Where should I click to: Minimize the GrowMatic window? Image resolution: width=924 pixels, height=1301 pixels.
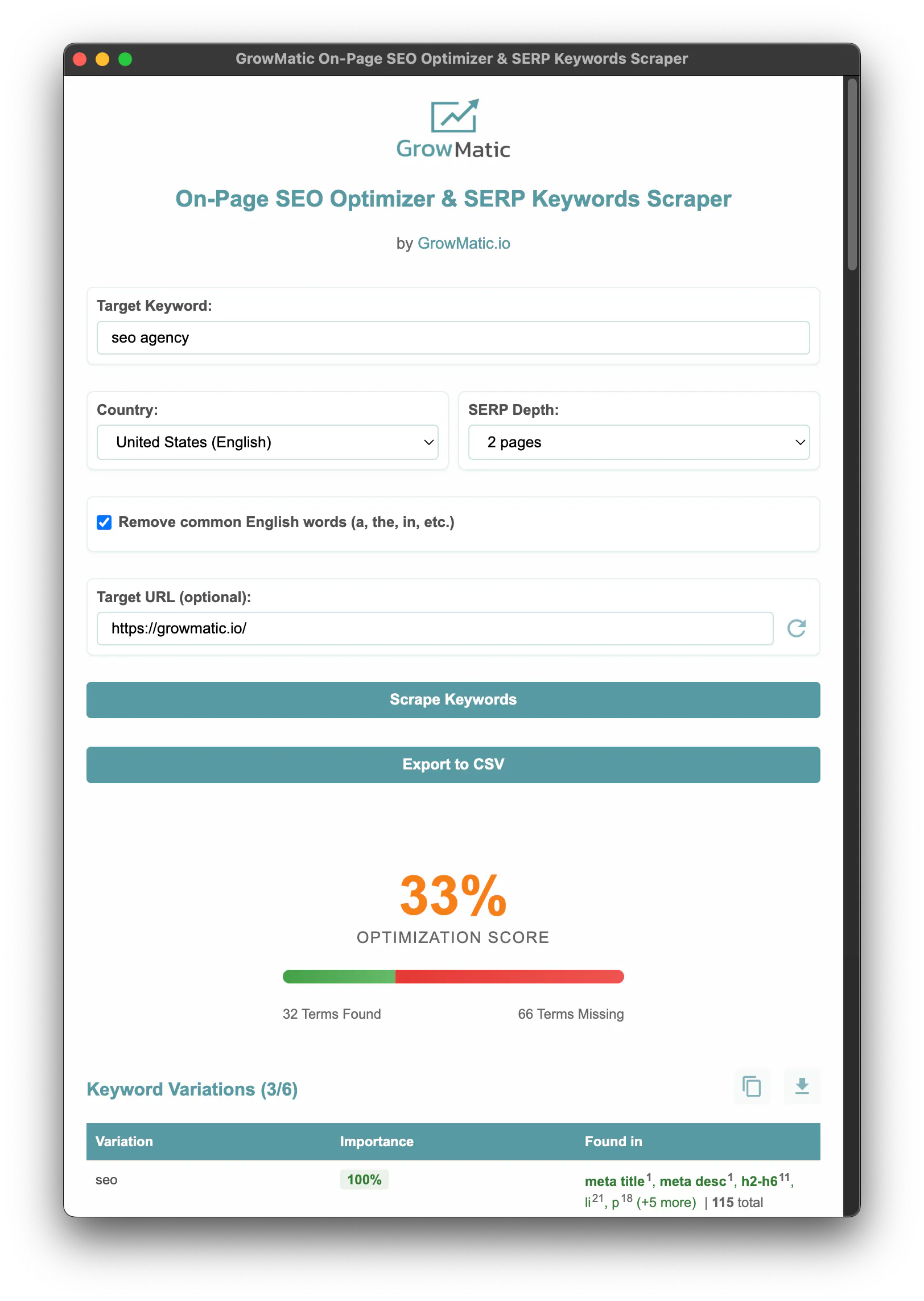(102, 59)
